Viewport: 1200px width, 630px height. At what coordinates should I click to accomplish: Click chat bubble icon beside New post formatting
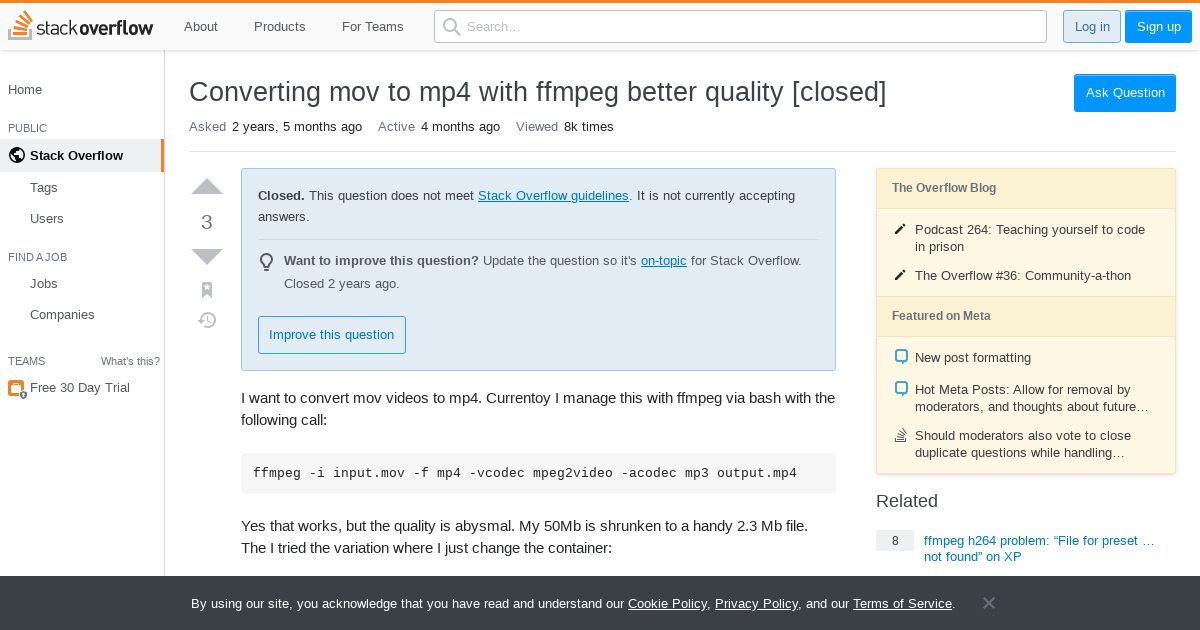click(901, 357)
